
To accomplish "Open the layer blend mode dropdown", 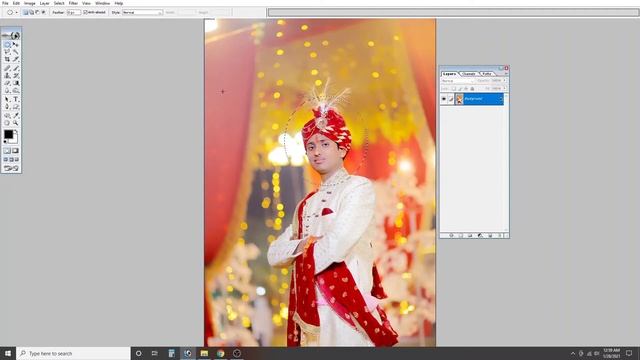I will pos(457,81).
